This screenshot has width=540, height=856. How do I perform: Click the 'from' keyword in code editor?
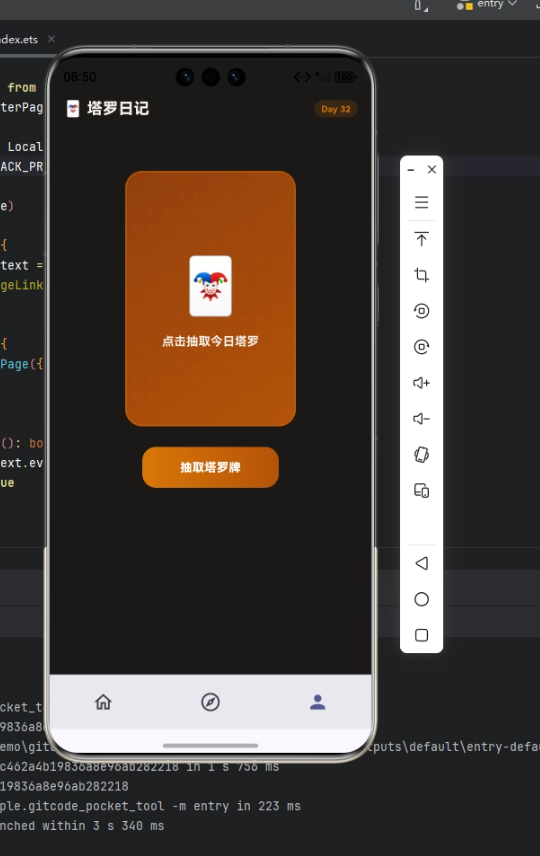pos(22,87)
